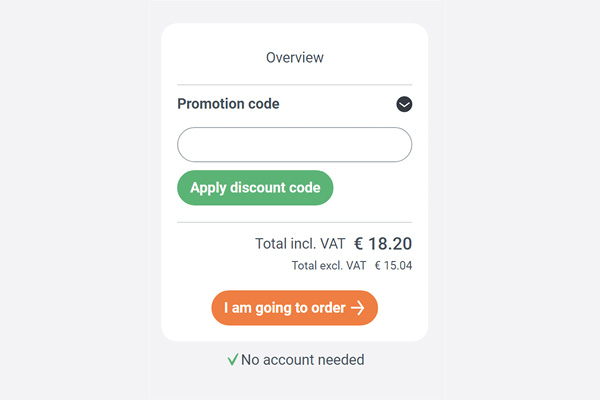
Task: Click the 'Total excl. VAT' label
Action: 329,266
